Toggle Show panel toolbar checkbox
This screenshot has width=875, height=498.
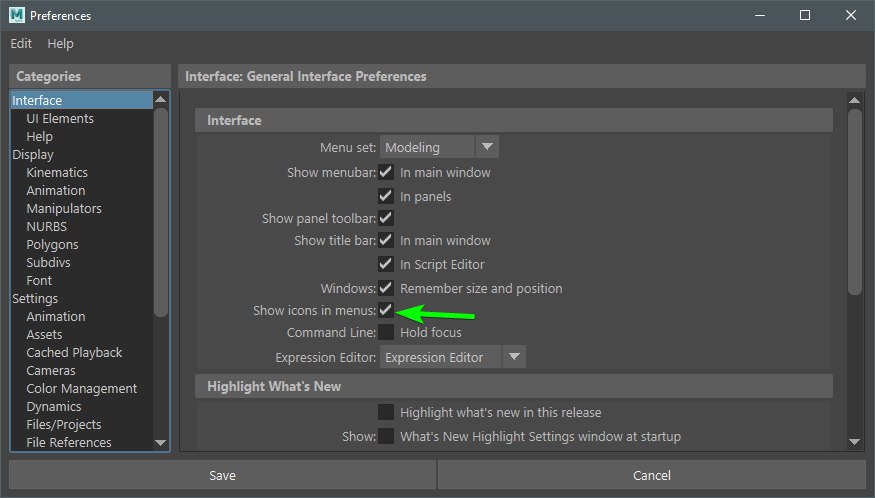click(x=386, y=218)
